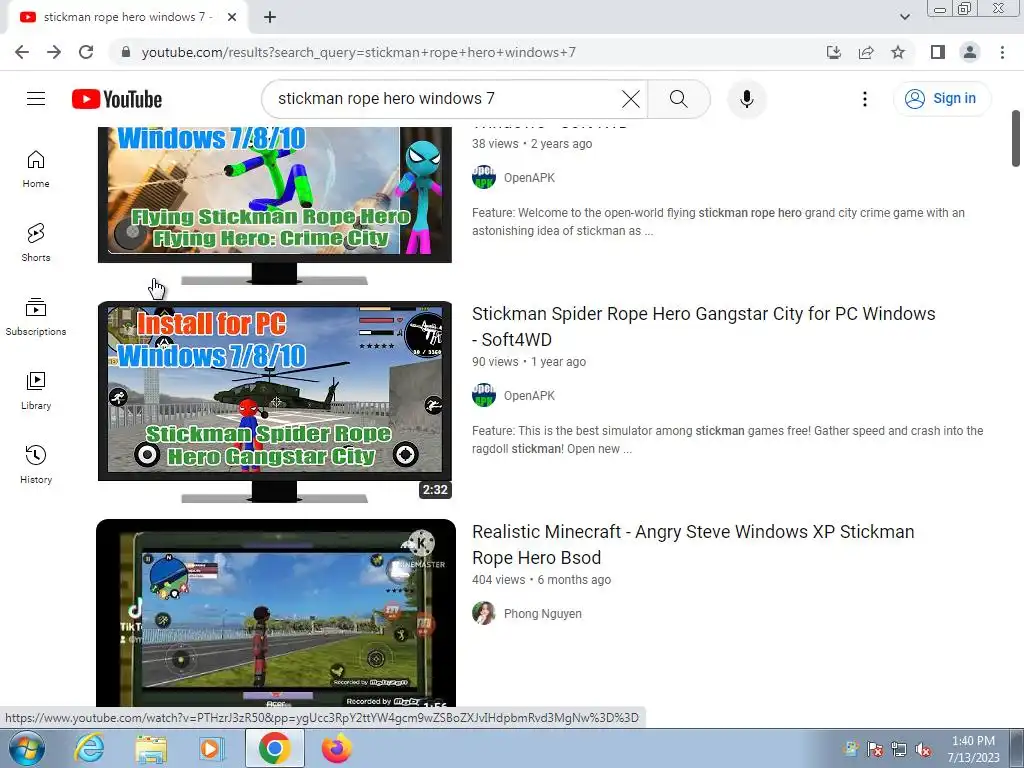Open the YouTube settings three-dot menu
The height and width of the screenshot is (768, 1024).
(x=865, y=99)
